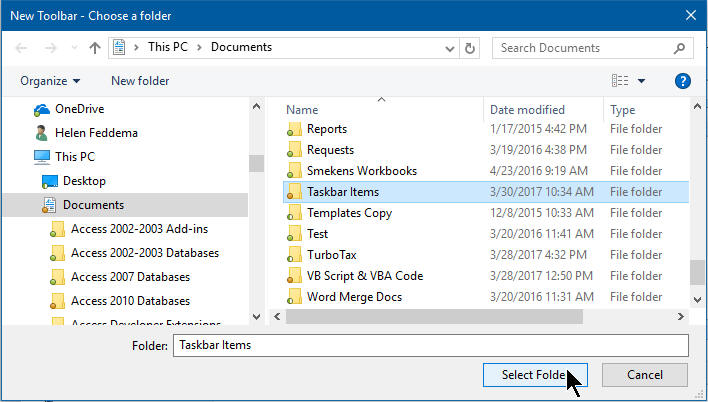Click the OneDrive cloud icon
The width and height of the screenshot is (708, 402).
(42, 110)
